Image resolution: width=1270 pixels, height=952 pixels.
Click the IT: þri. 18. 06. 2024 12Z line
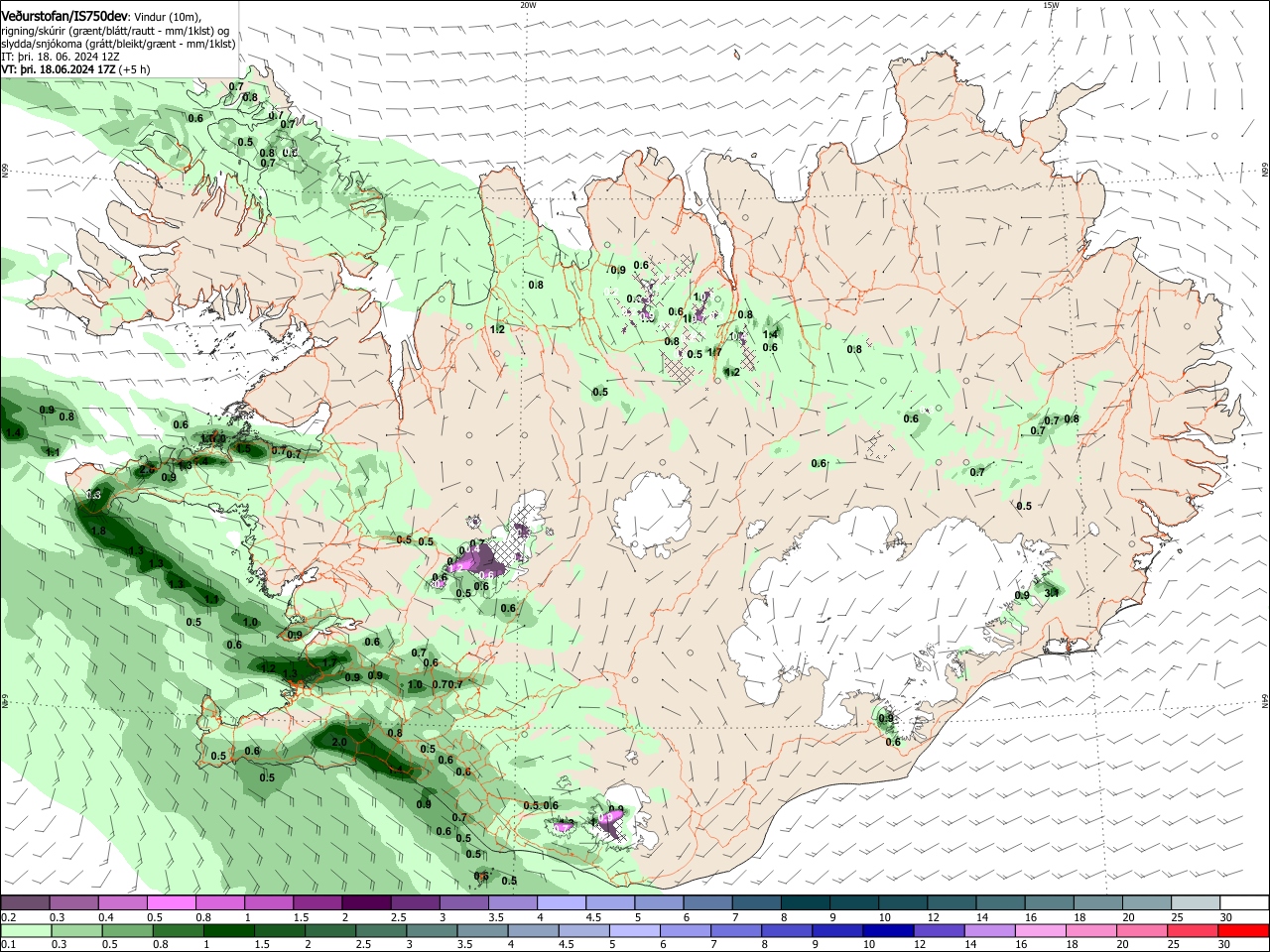click(x=61, y=57)
